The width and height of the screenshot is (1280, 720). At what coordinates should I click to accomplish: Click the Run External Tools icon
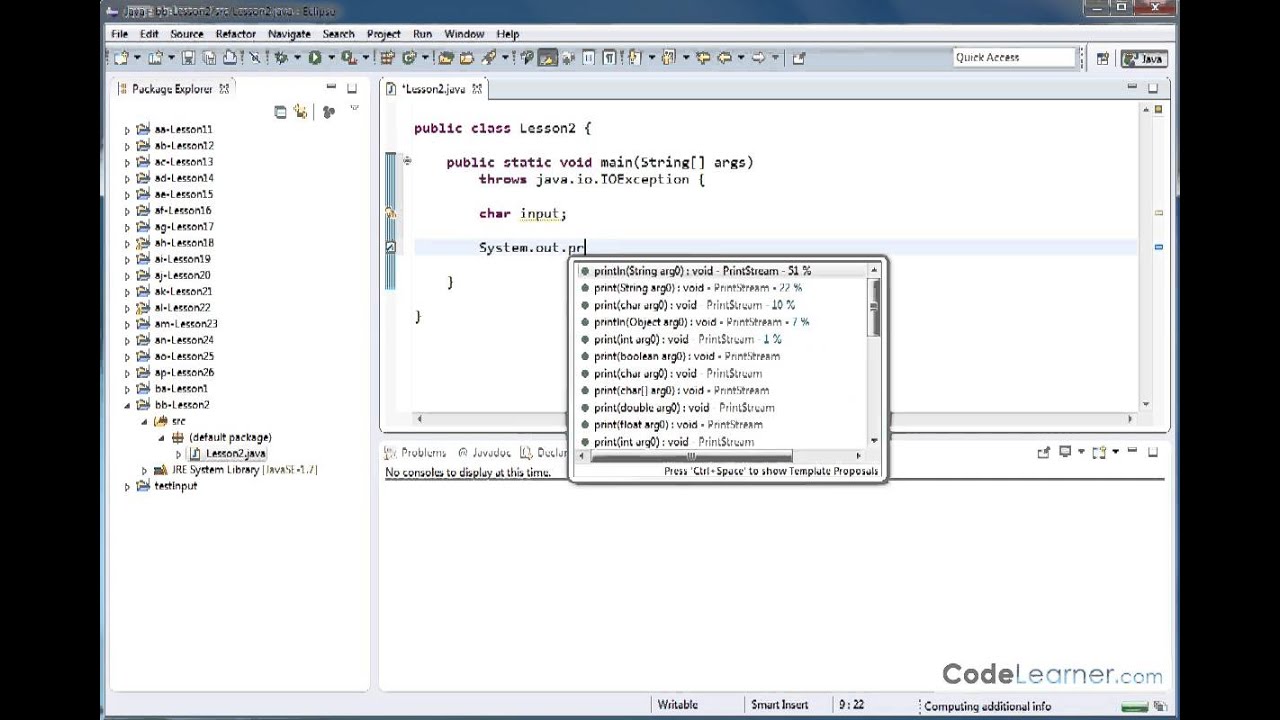click(x=347, y=58)
